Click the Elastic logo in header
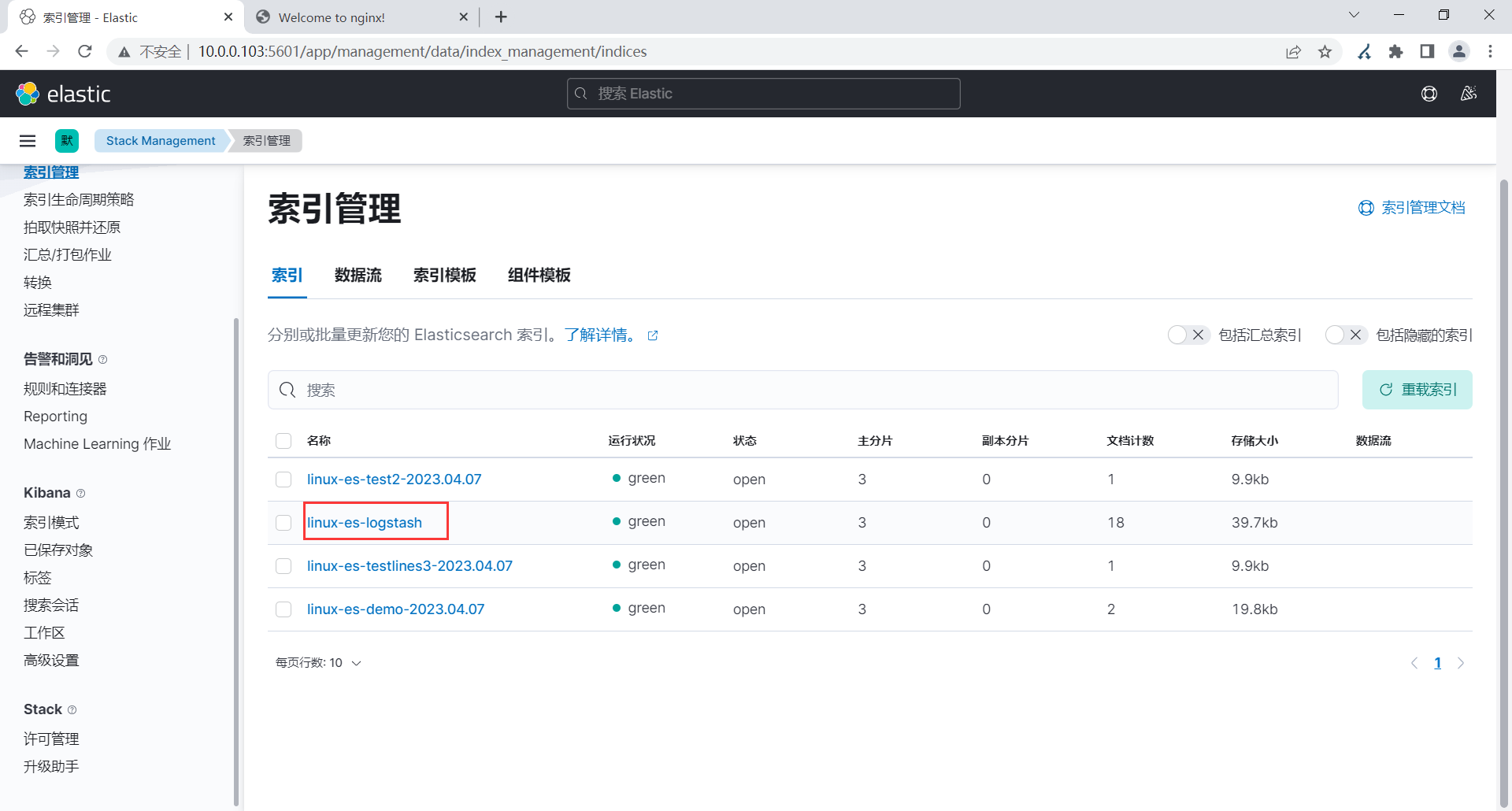Image resolution: width=1512 pixels, height=811 pixels. pos(63,94)
